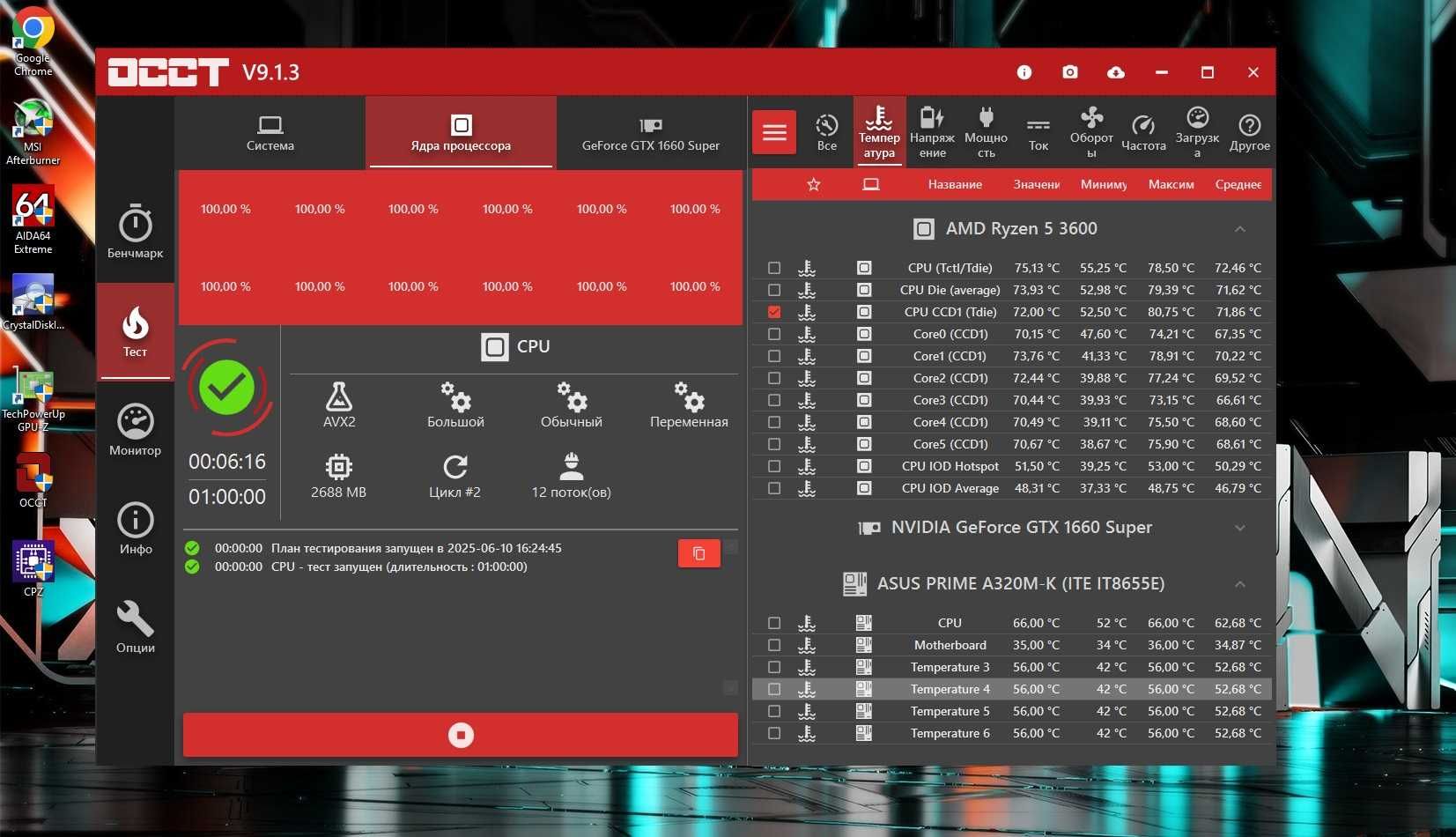Sort by the Минимум column header
The image size is (1456, 837).
click(x=1104, y=184)
